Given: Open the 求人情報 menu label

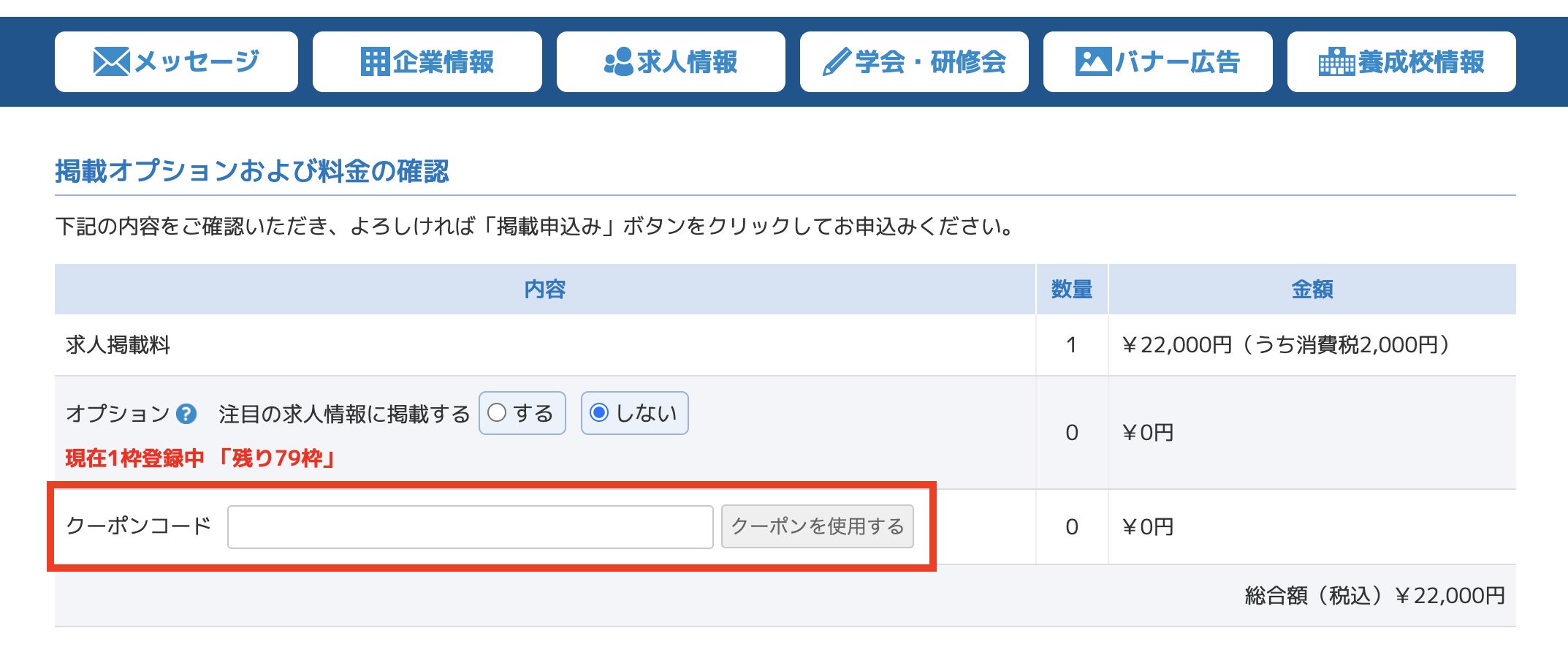Looking at the screenshot, I should 687,61.
